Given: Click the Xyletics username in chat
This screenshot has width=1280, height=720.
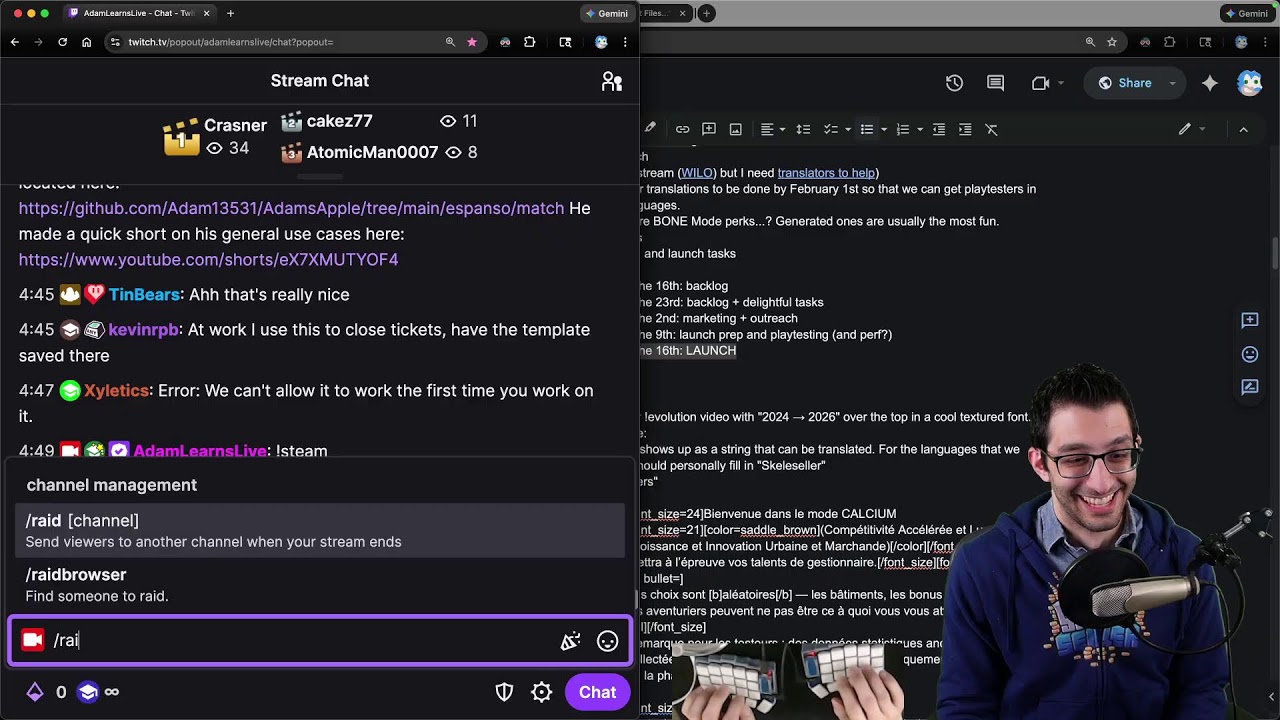Looking at the screenshot, I should (116, 391).
